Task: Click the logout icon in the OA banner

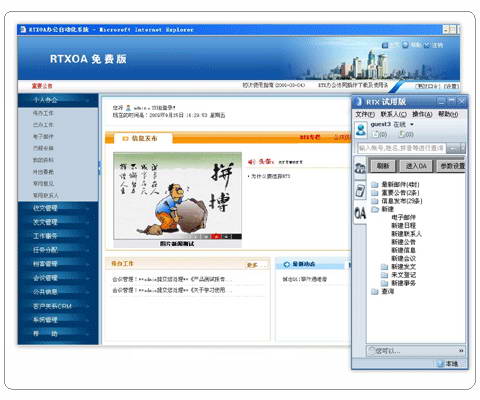Action: pyautogui.click(x=427, y=45)
